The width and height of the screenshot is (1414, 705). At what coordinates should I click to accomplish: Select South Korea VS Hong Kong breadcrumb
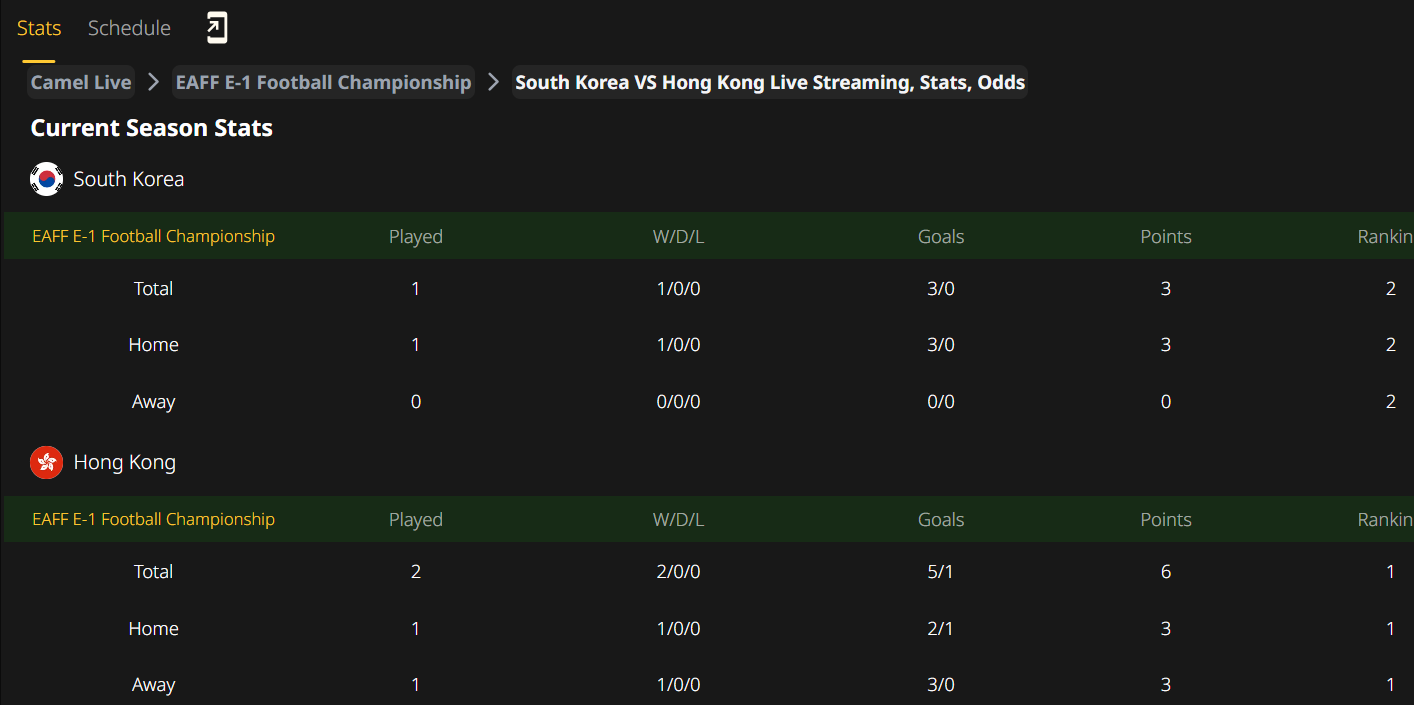770,82
